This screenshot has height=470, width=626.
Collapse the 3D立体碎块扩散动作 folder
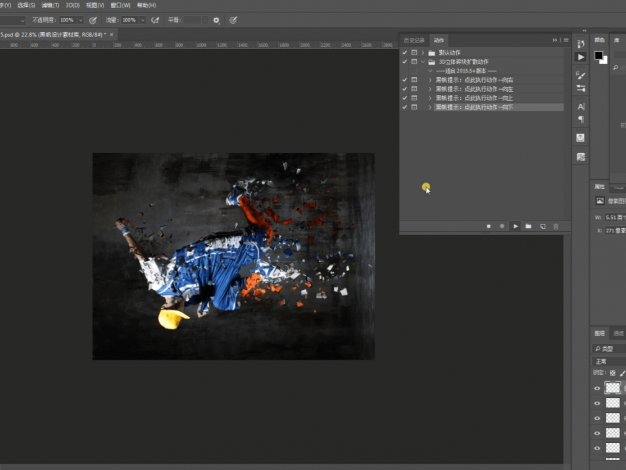pyautogui.click(x=423, y=62)
